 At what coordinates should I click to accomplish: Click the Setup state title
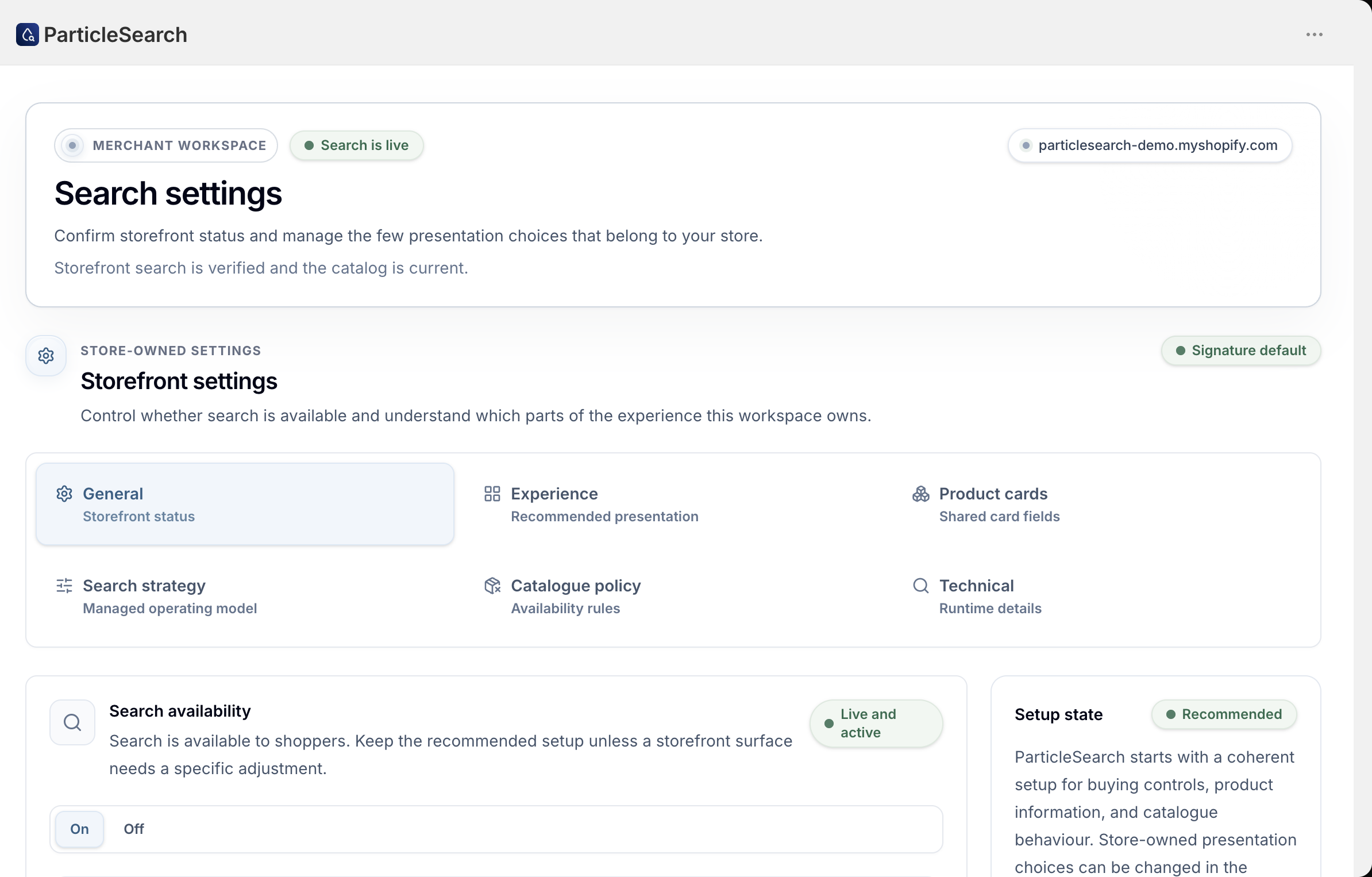coord(1058,714)
